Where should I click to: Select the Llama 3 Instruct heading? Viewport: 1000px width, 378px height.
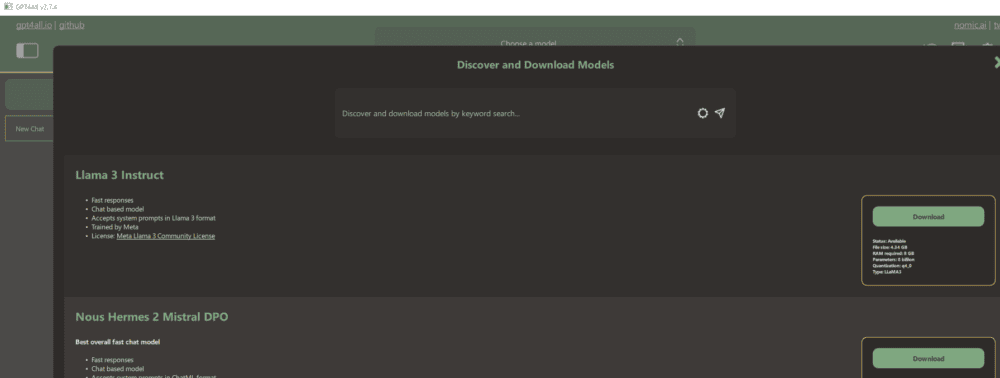pyautogui.click(x=119, y=175)
